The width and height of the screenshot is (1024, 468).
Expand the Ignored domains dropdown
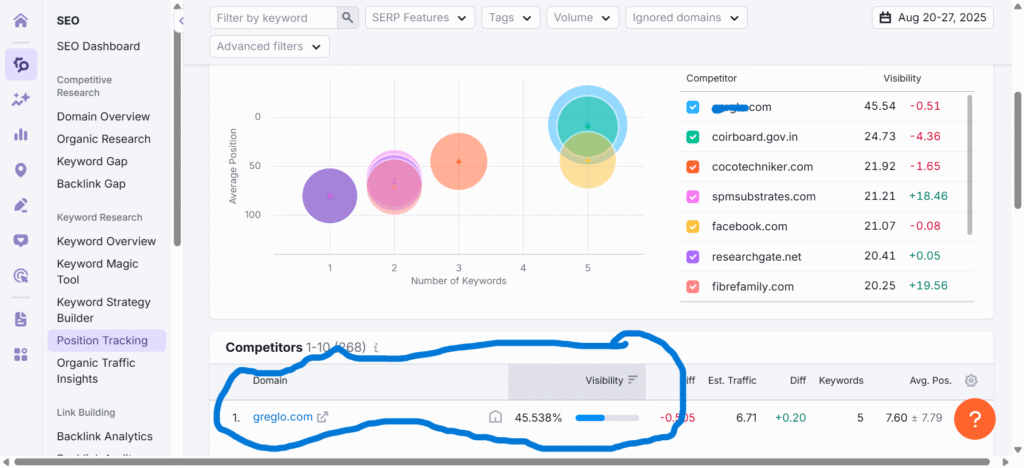point(686,18)
